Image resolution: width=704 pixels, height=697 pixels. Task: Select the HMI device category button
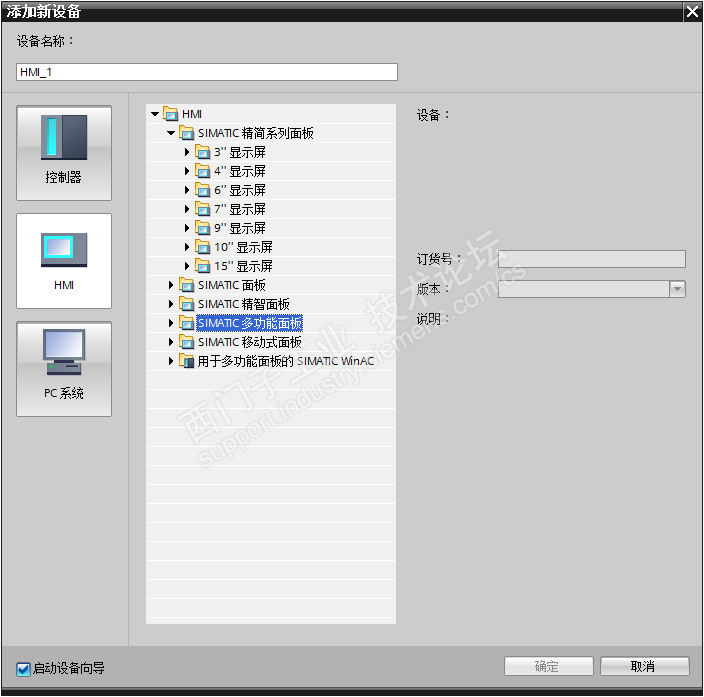click(64, 261)
